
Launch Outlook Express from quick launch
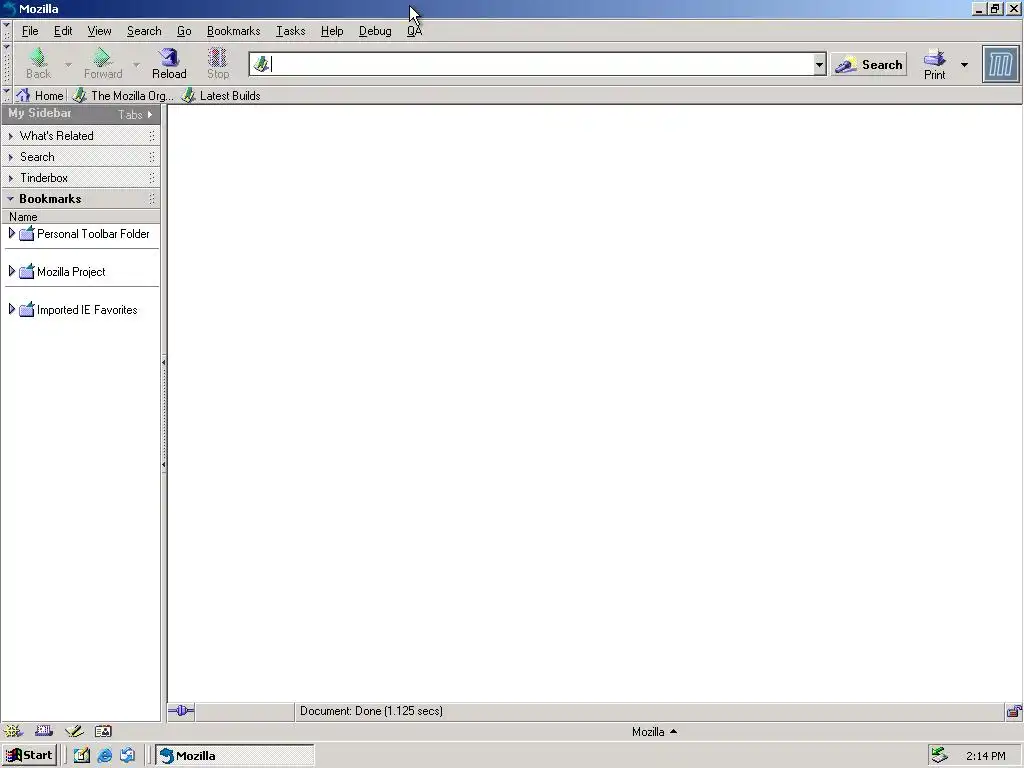127,756
